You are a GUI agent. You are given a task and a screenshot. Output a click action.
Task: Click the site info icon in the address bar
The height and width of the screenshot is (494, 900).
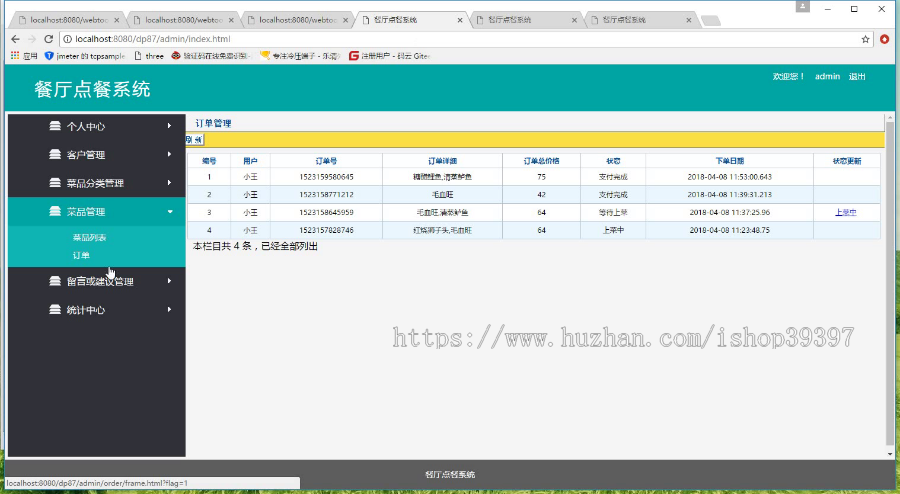(67, 39)
